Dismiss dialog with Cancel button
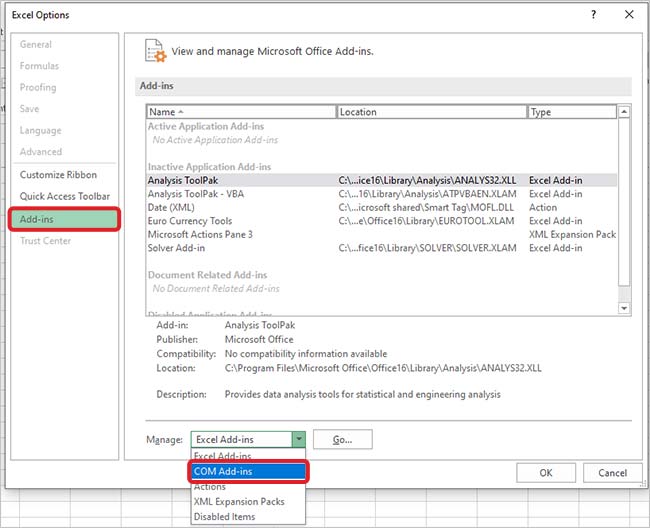650x528 pixels. 612,473
